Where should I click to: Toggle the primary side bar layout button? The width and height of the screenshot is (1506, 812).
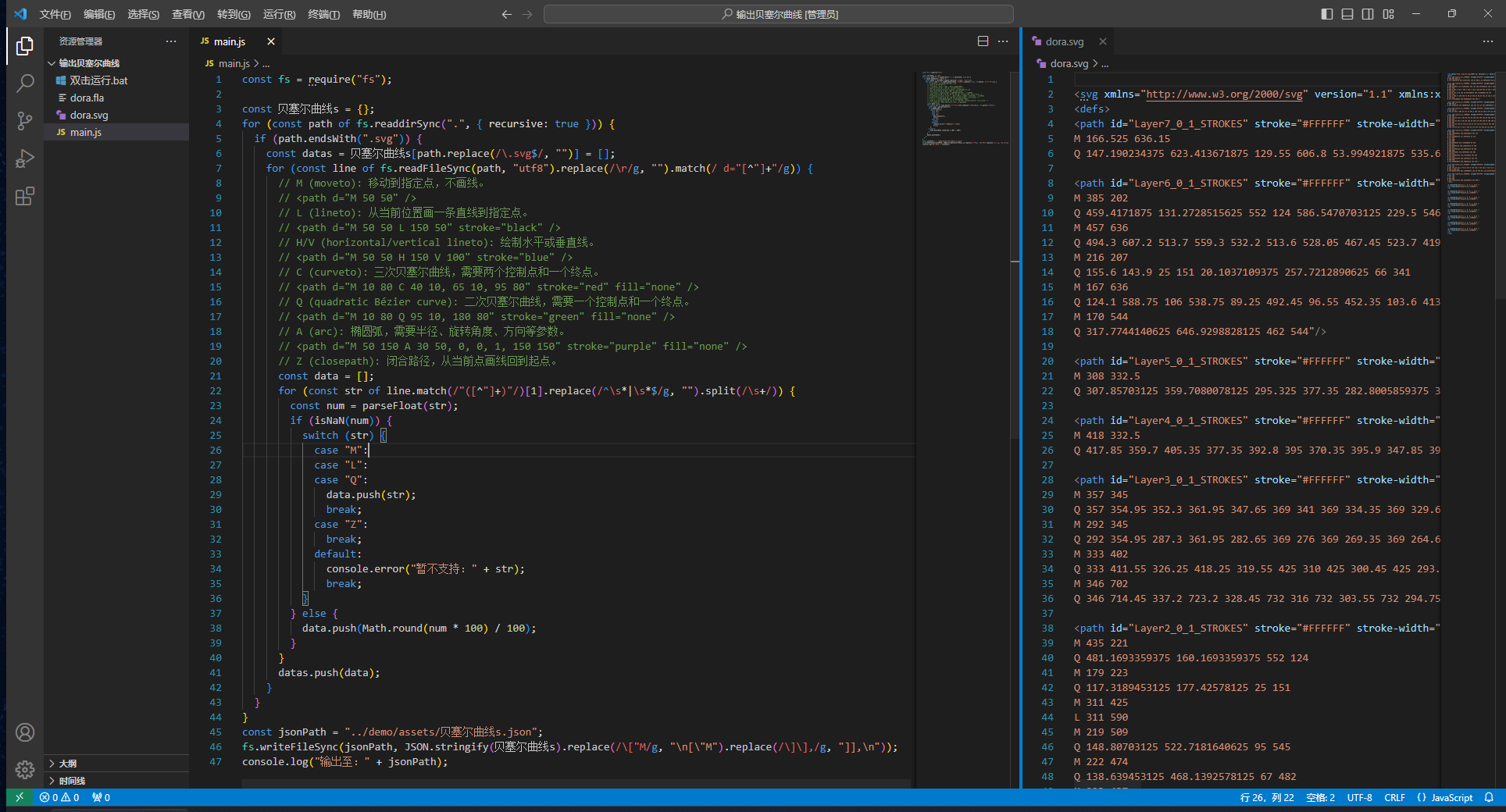(1327, 14)
